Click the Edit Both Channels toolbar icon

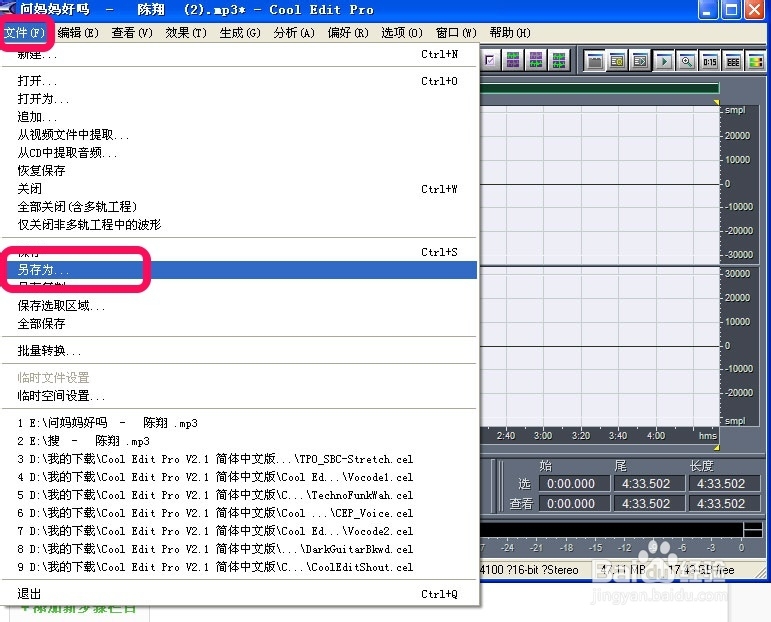click(559, 60)
